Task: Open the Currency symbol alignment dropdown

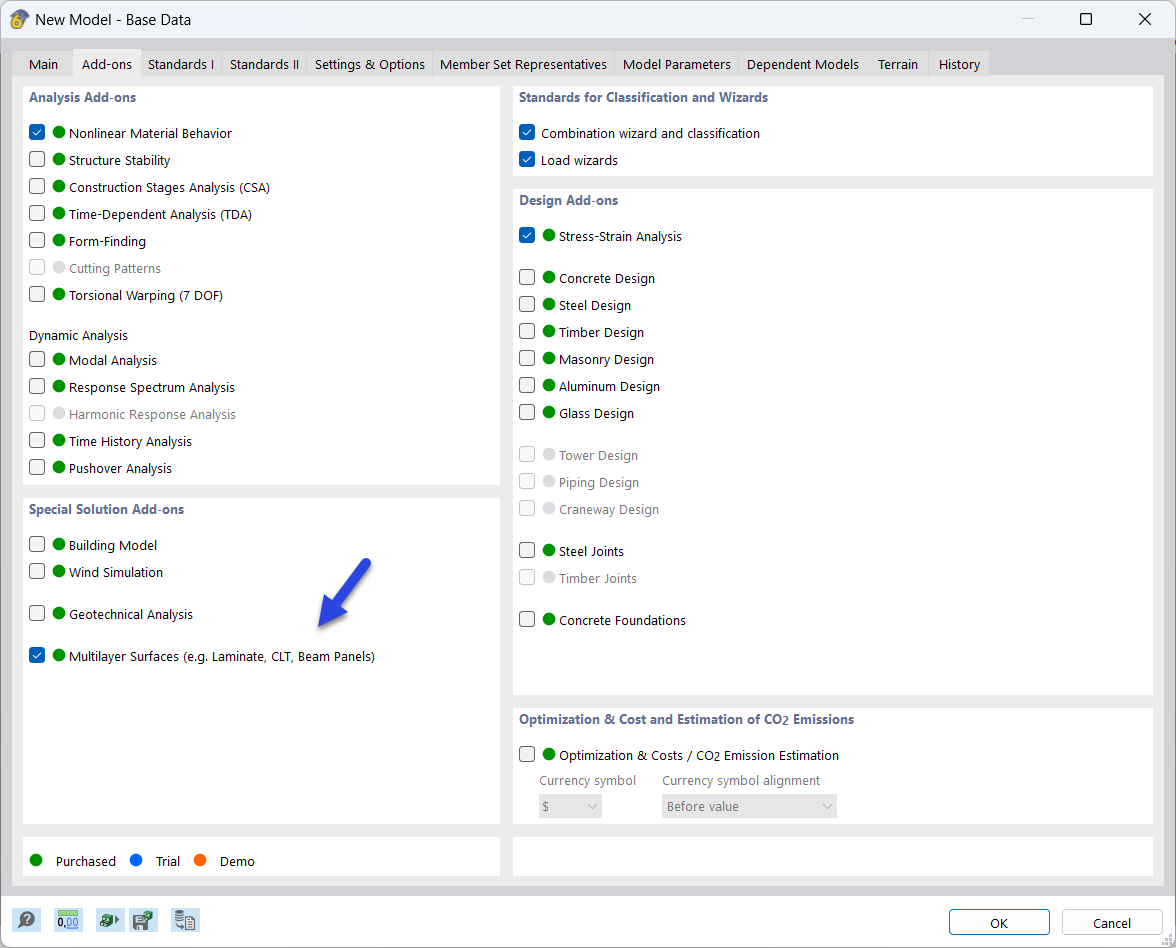Action: pos(748,805)
